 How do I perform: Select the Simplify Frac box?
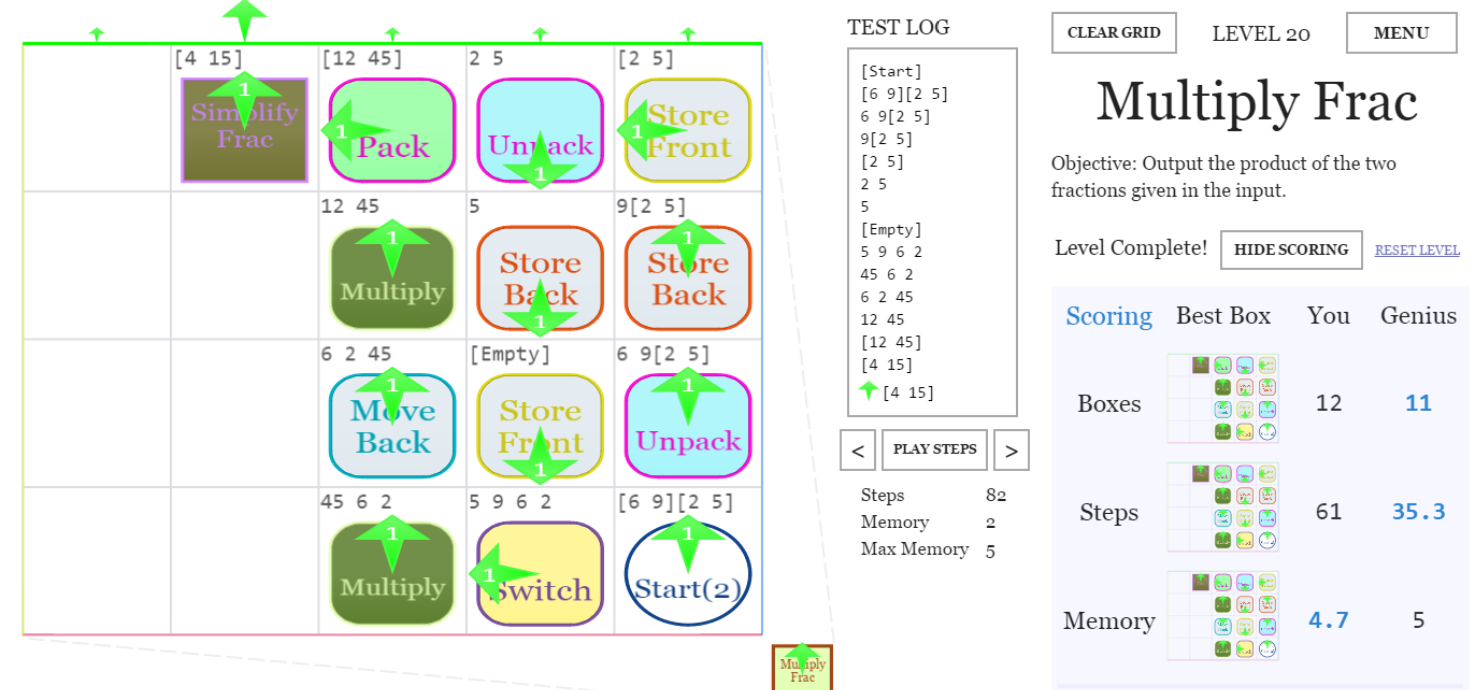point(245,130)
